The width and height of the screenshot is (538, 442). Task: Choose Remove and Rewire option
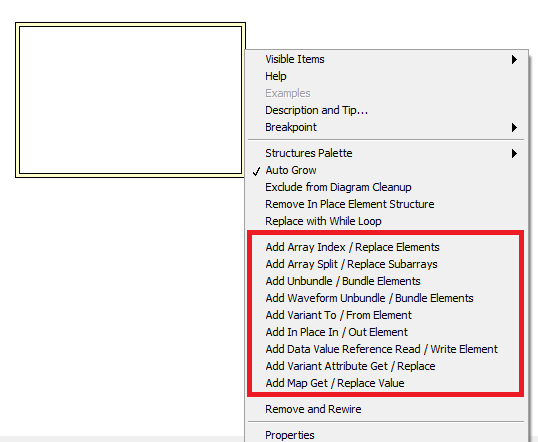386,409
